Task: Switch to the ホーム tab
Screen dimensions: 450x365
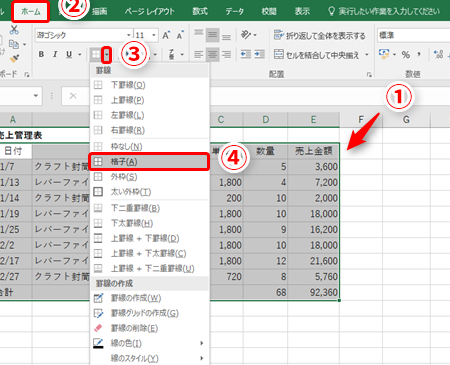Action: point(31,11)
